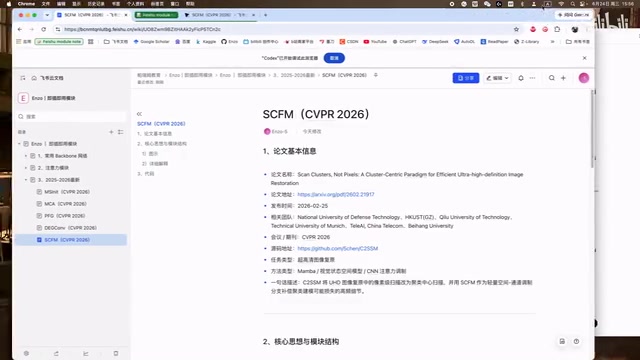Open the more options ellipsis menu

[x=532, y=78]
